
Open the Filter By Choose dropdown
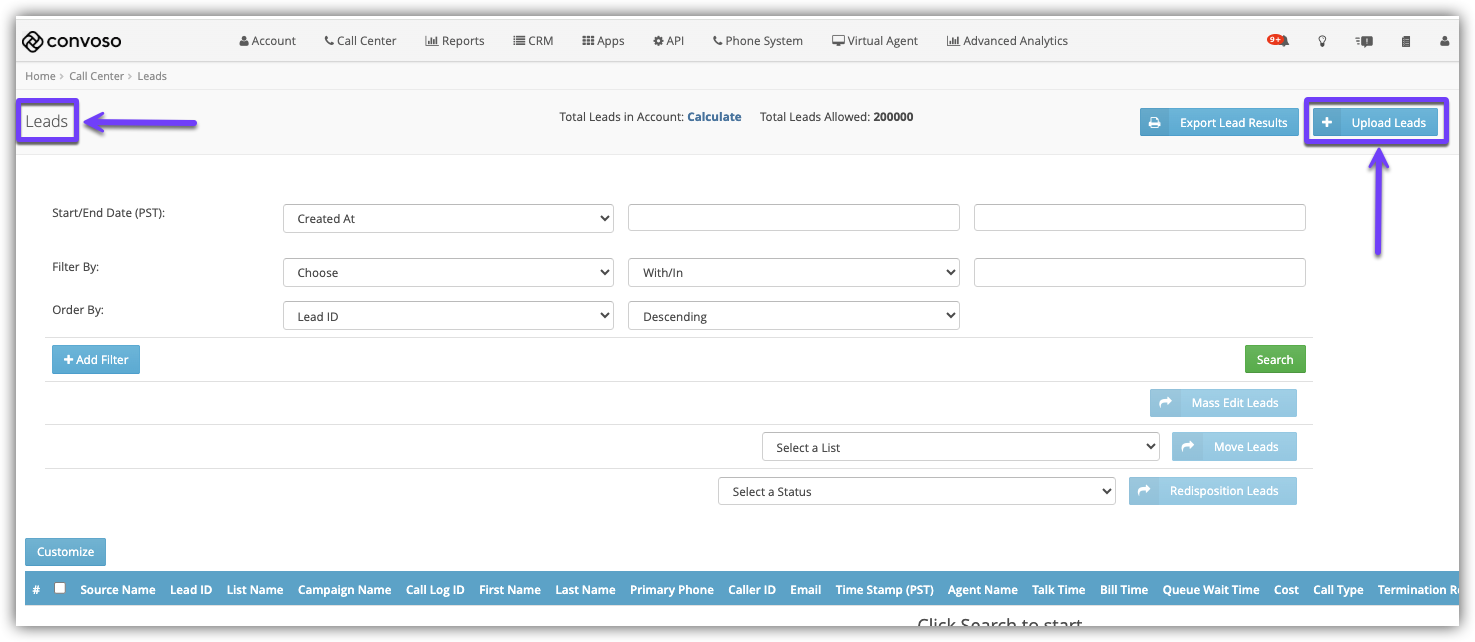pyautogui.click(x=448, y=272)
